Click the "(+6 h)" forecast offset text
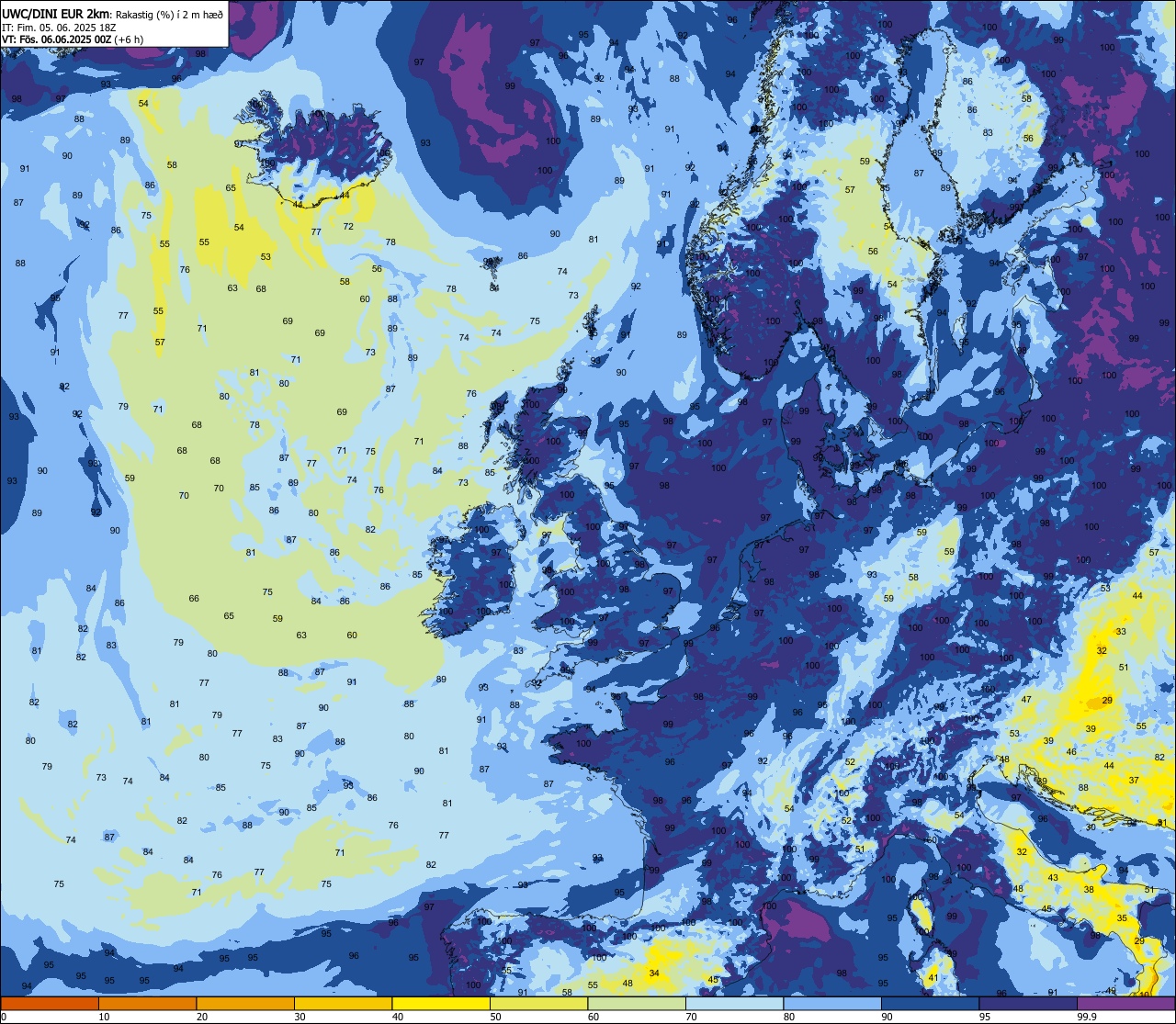 point(129,39)
